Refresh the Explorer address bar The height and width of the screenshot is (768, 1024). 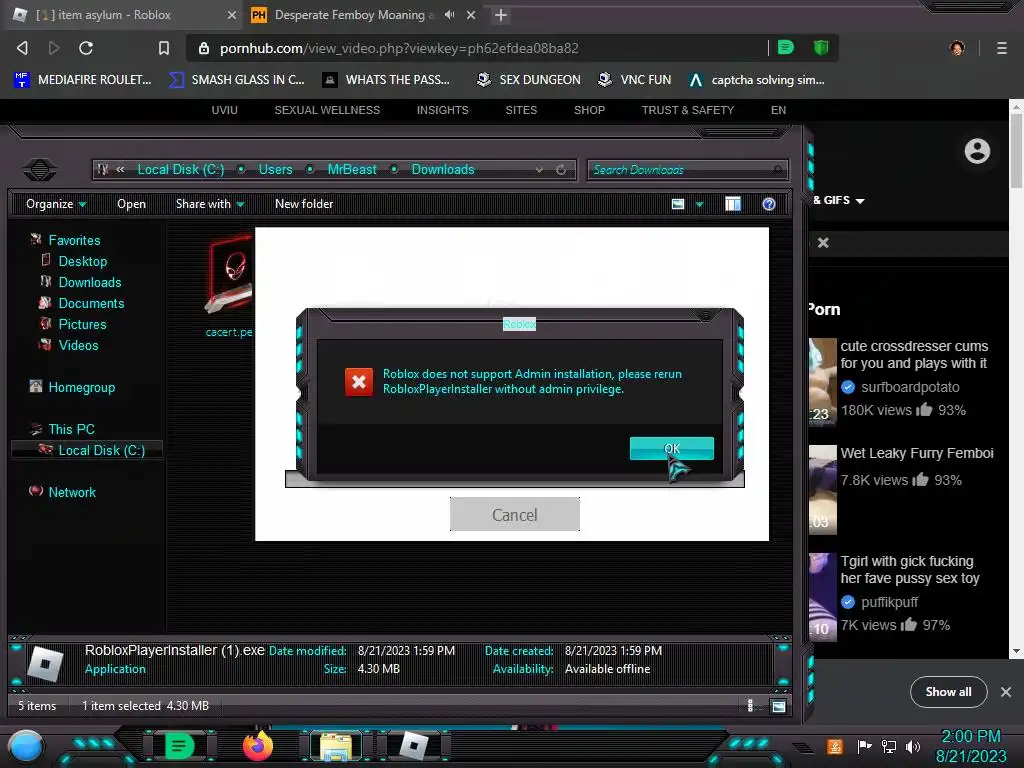(x=561, y=170)
